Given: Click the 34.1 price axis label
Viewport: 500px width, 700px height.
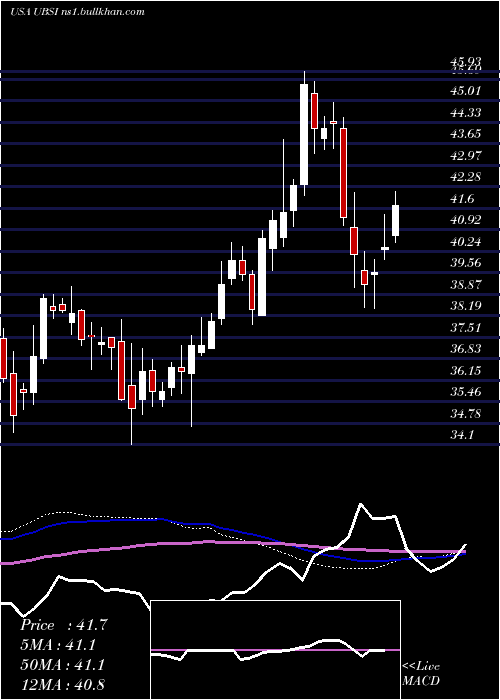Looking at the screenshot, I should point(462,434).
